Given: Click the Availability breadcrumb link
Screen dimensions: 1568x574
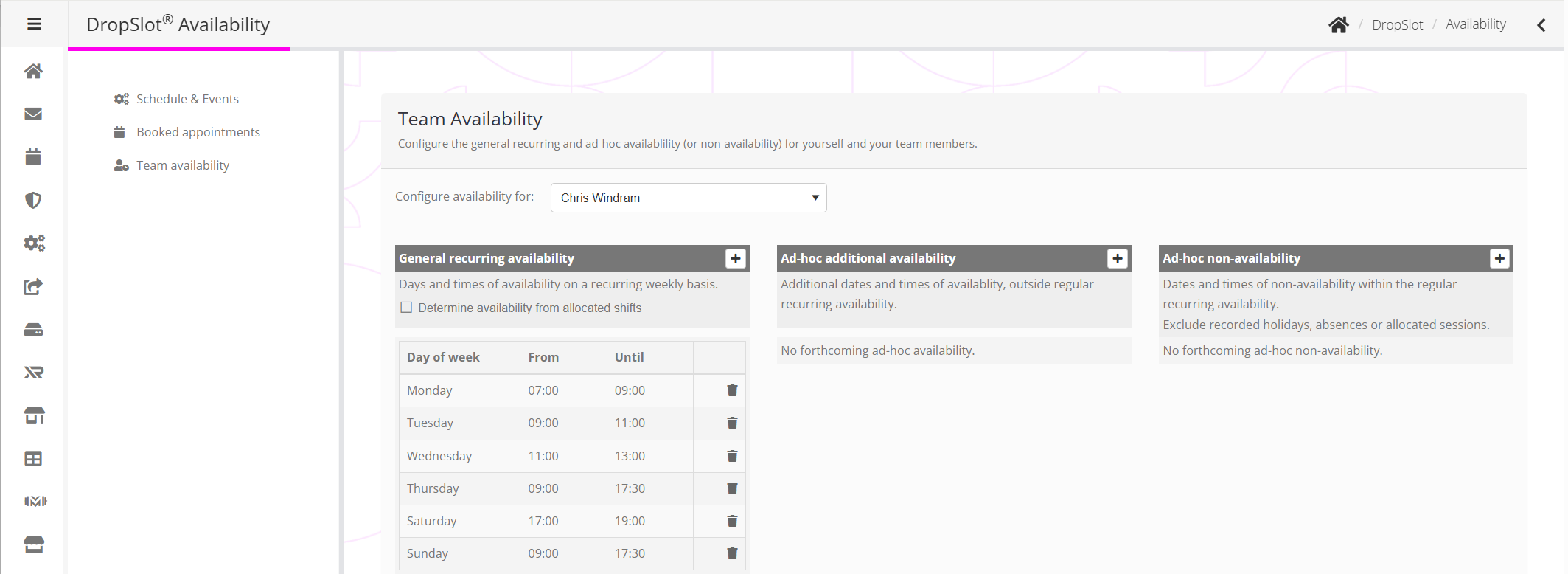Looking at the screenshot, I should 1475,24.
